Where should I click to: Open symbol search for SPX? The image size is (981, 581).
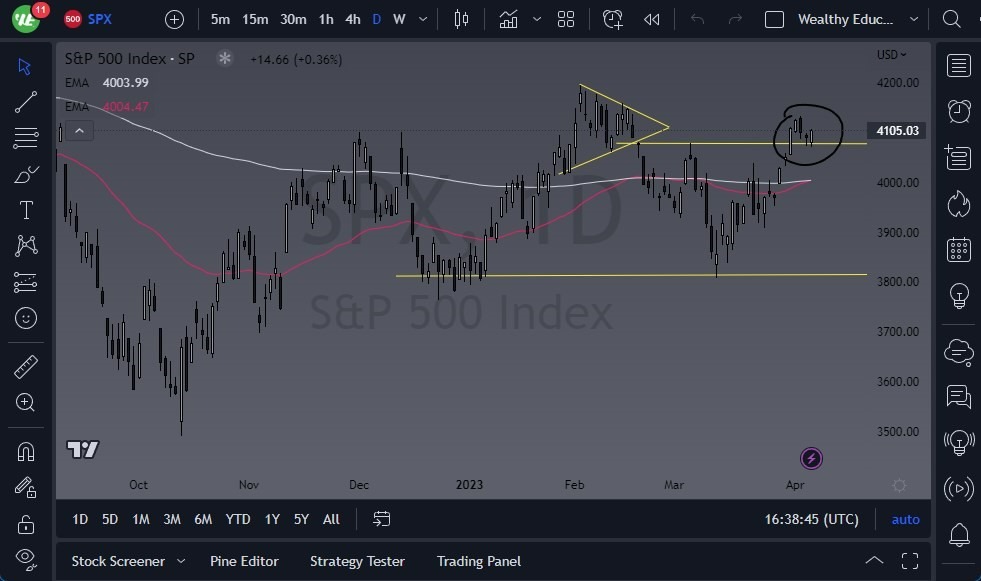click(98, 19)
